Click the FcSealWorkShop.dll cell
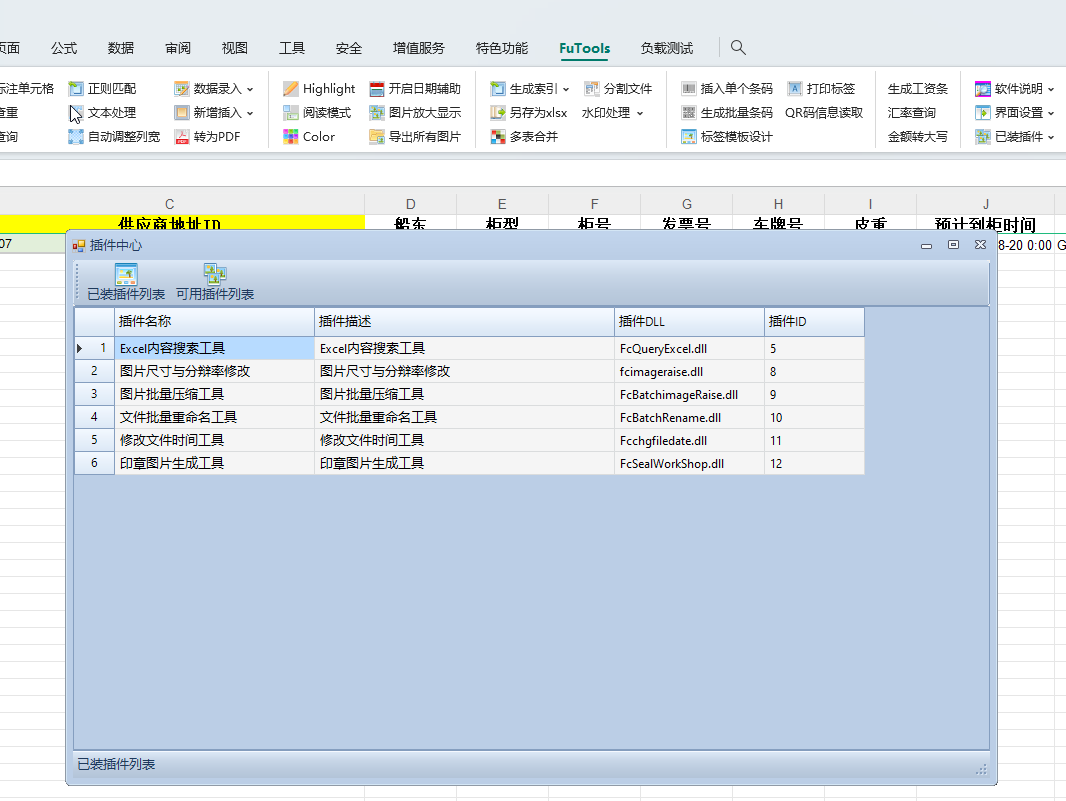The image size is (1066, 801). pos(689,464)
